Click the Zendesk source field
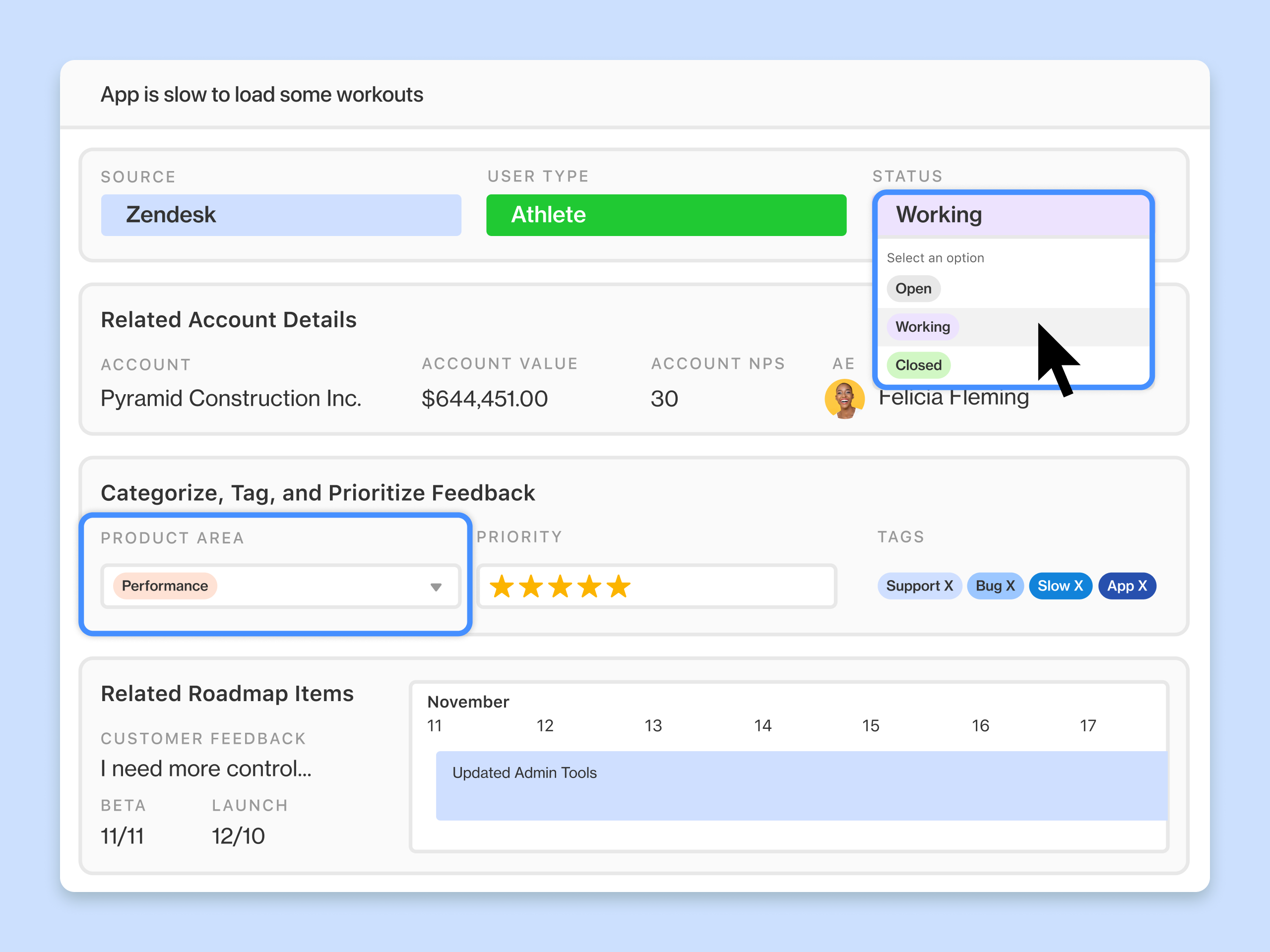Viewport: 1270px width, 952px height. point(281,215)
